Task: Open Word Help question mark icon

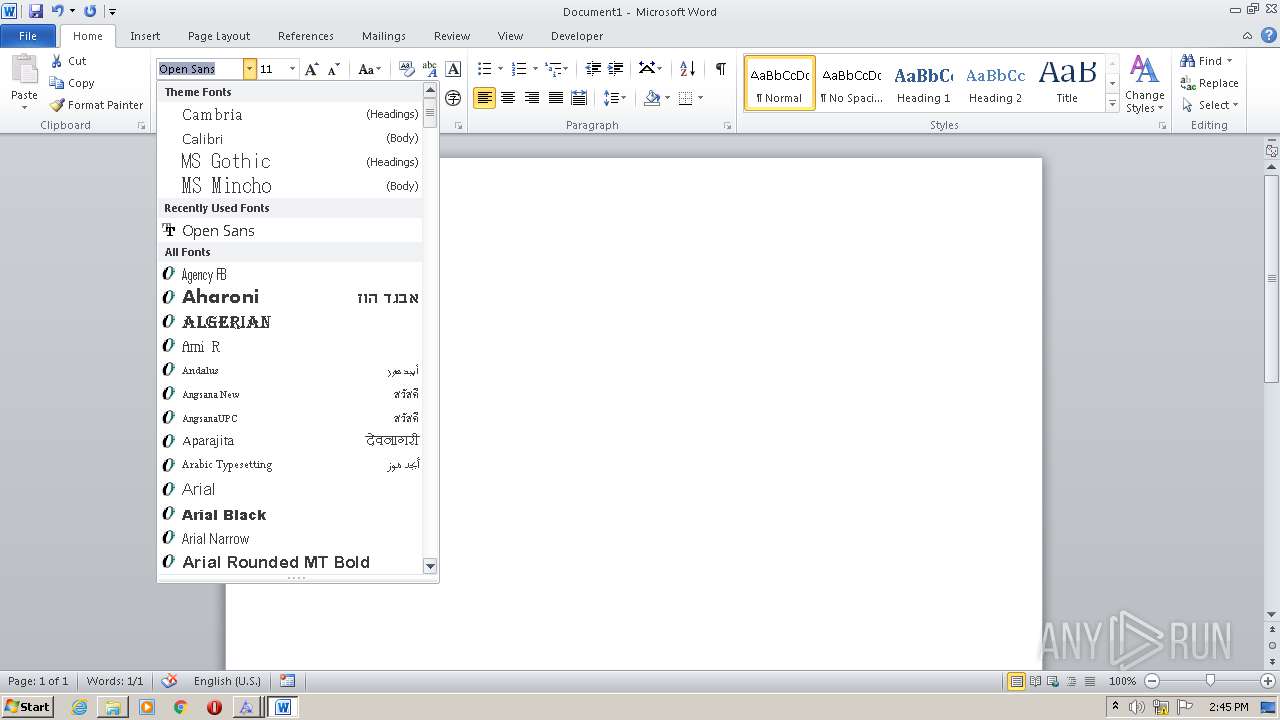Action: [x=1269, y=36]
